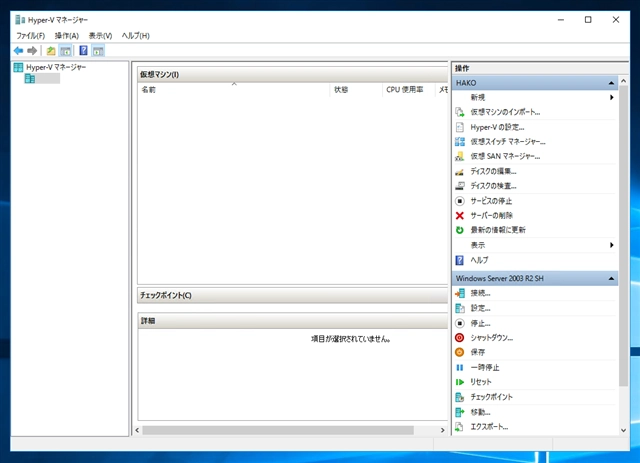The width and height of the screenshot is (640, 463).
Task: Collapse the HAKO actions section
Action: coord(611,83)
